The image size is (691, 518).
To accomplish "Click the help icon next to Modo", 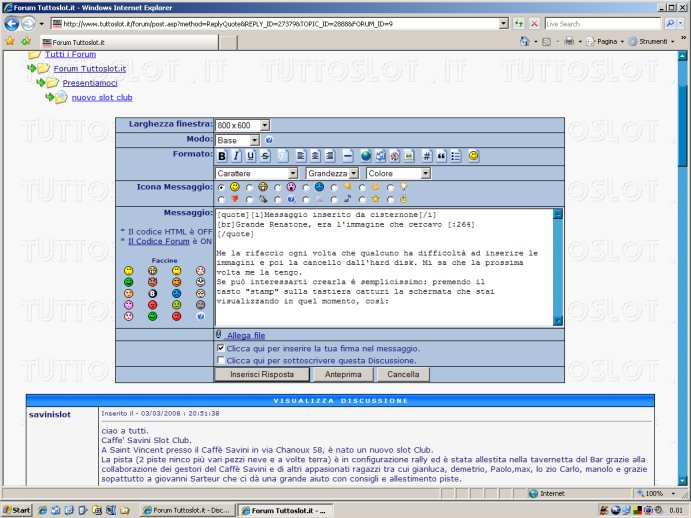I will pyautogui.click(x=269, y=140).
